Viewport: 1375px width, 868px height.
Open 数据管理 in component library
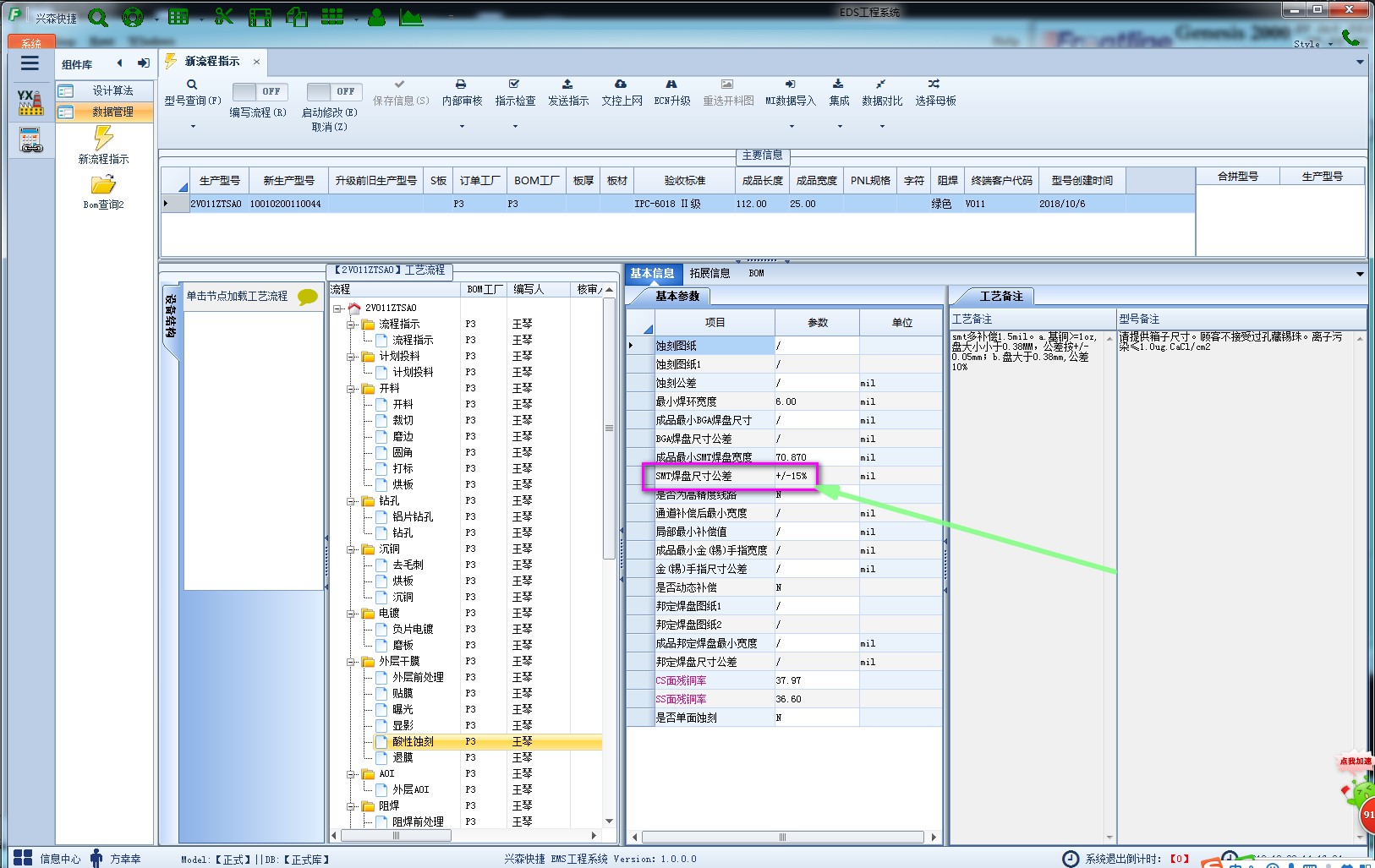(105, 112)
